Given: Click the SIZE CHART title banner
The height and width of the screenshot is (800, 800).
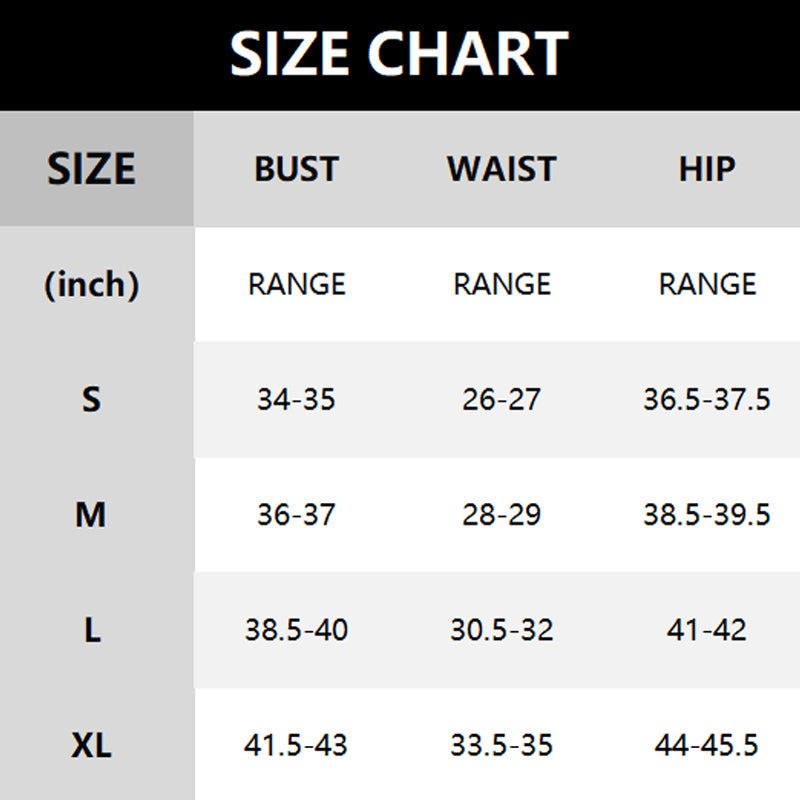Looking at the screenshot, I should pos(399,53).
